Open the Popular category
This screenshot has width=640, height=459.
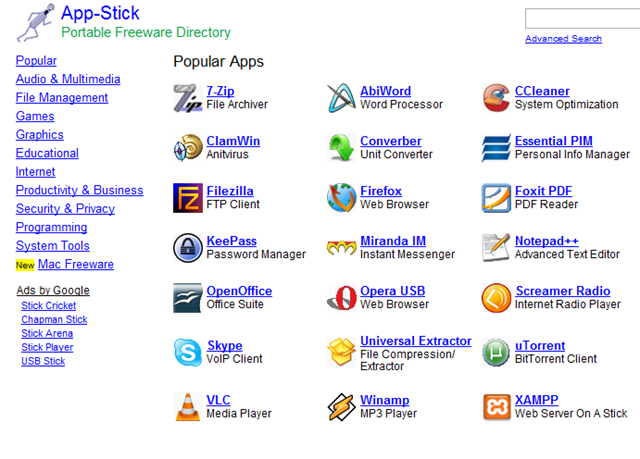pyautogui.click(x=36, y=61)
